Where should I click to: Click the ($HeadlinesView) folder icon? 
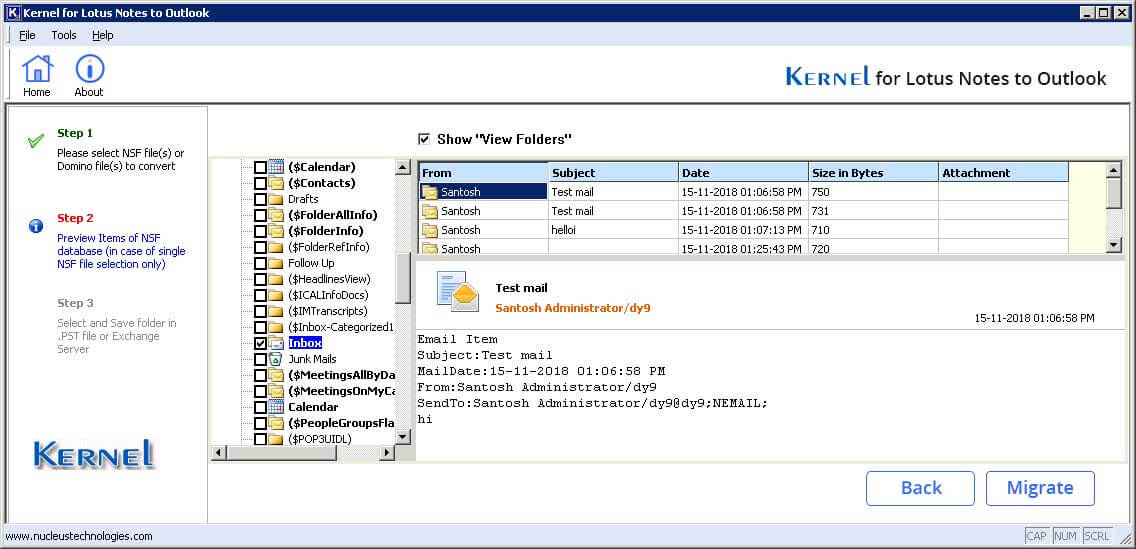(x=276, y=279)
